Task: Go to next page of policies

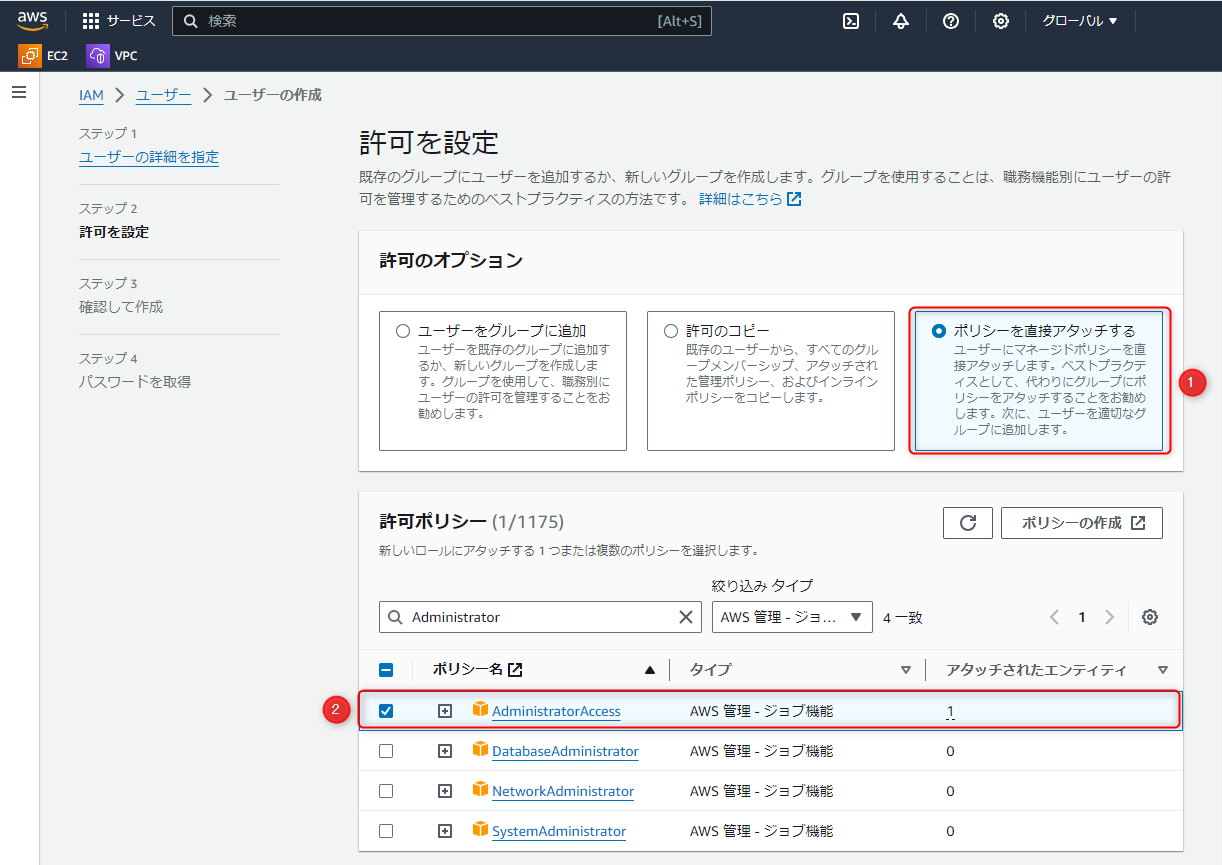Action: point(1109,617)
